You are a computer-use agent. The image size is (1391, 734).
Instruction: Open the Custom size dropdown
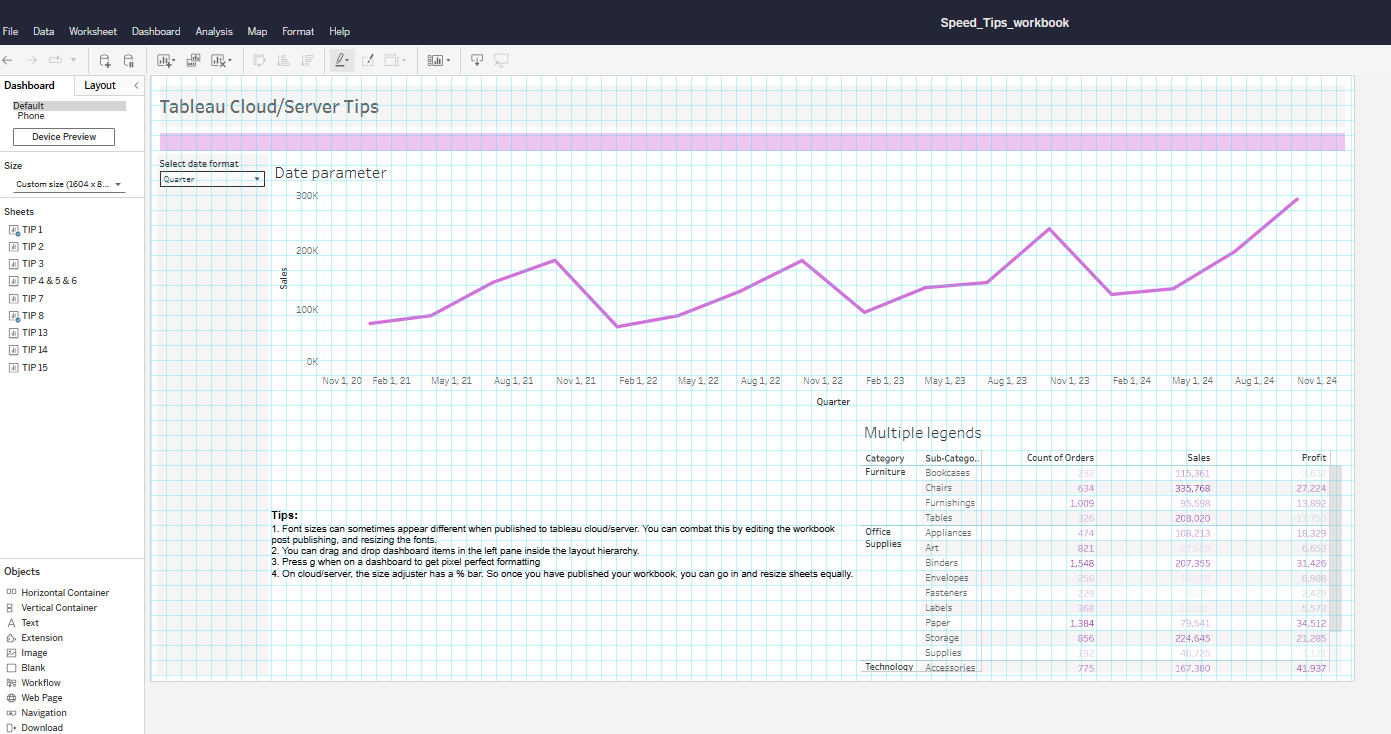[x=69, y=185]
